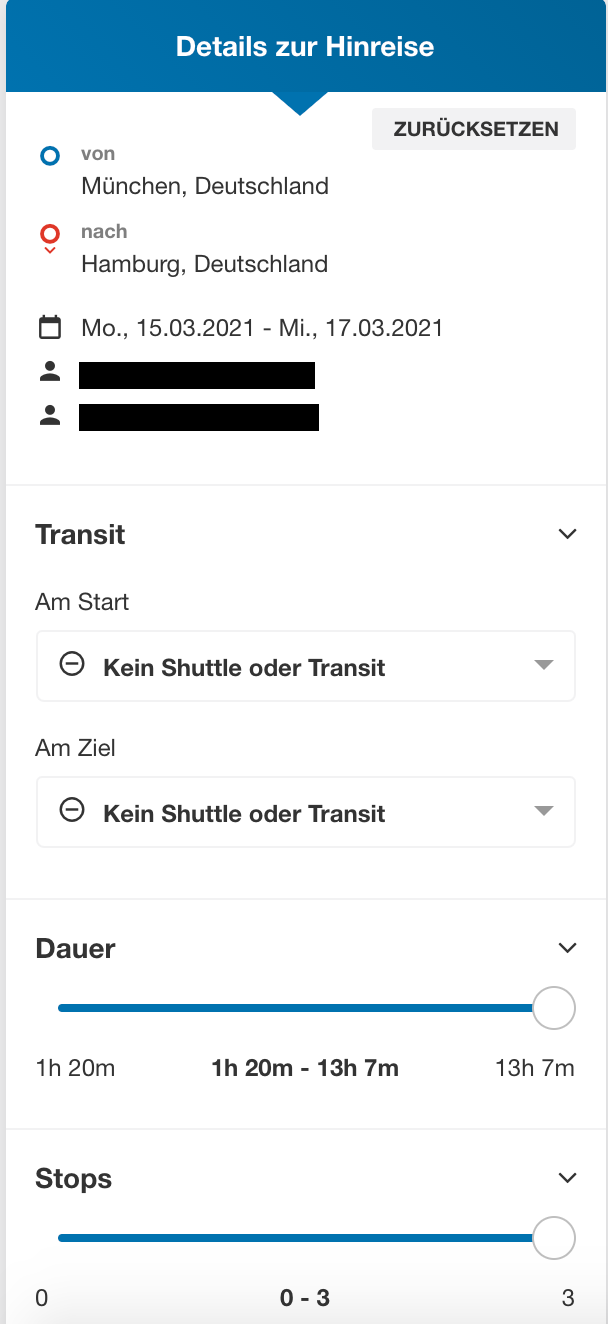Click the ZURÜCKSETZEN reset button
Screen dimensions: 608x1324
474,129
